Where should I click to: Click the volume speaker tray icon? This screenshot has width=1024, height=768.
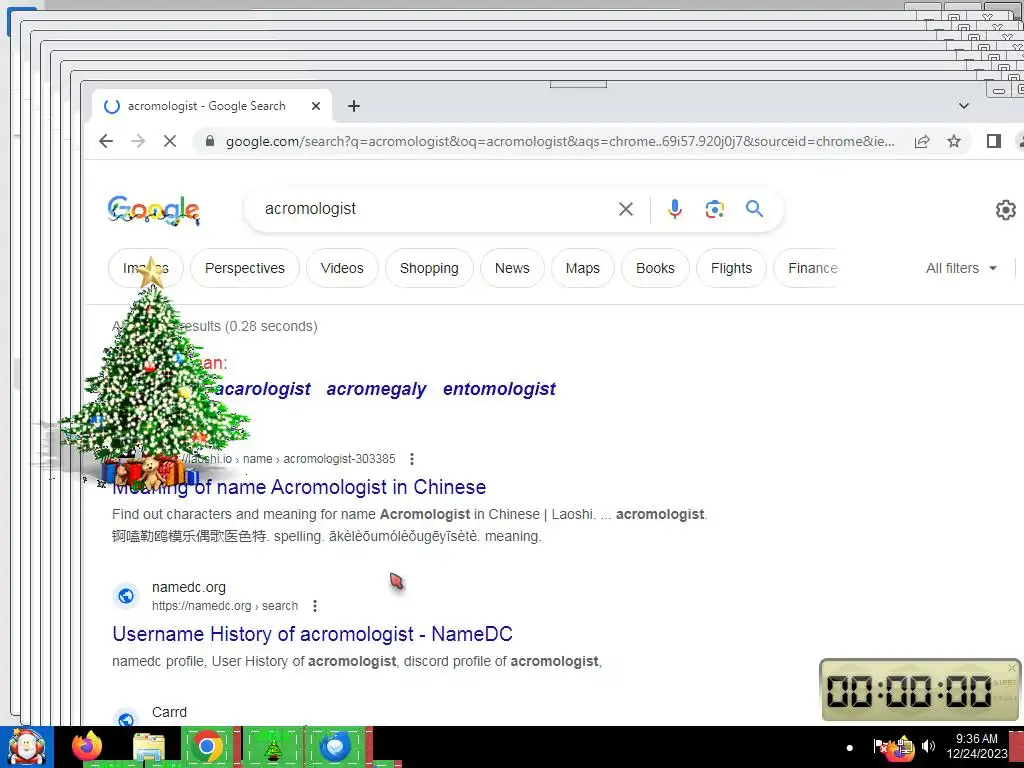[928, 746]
